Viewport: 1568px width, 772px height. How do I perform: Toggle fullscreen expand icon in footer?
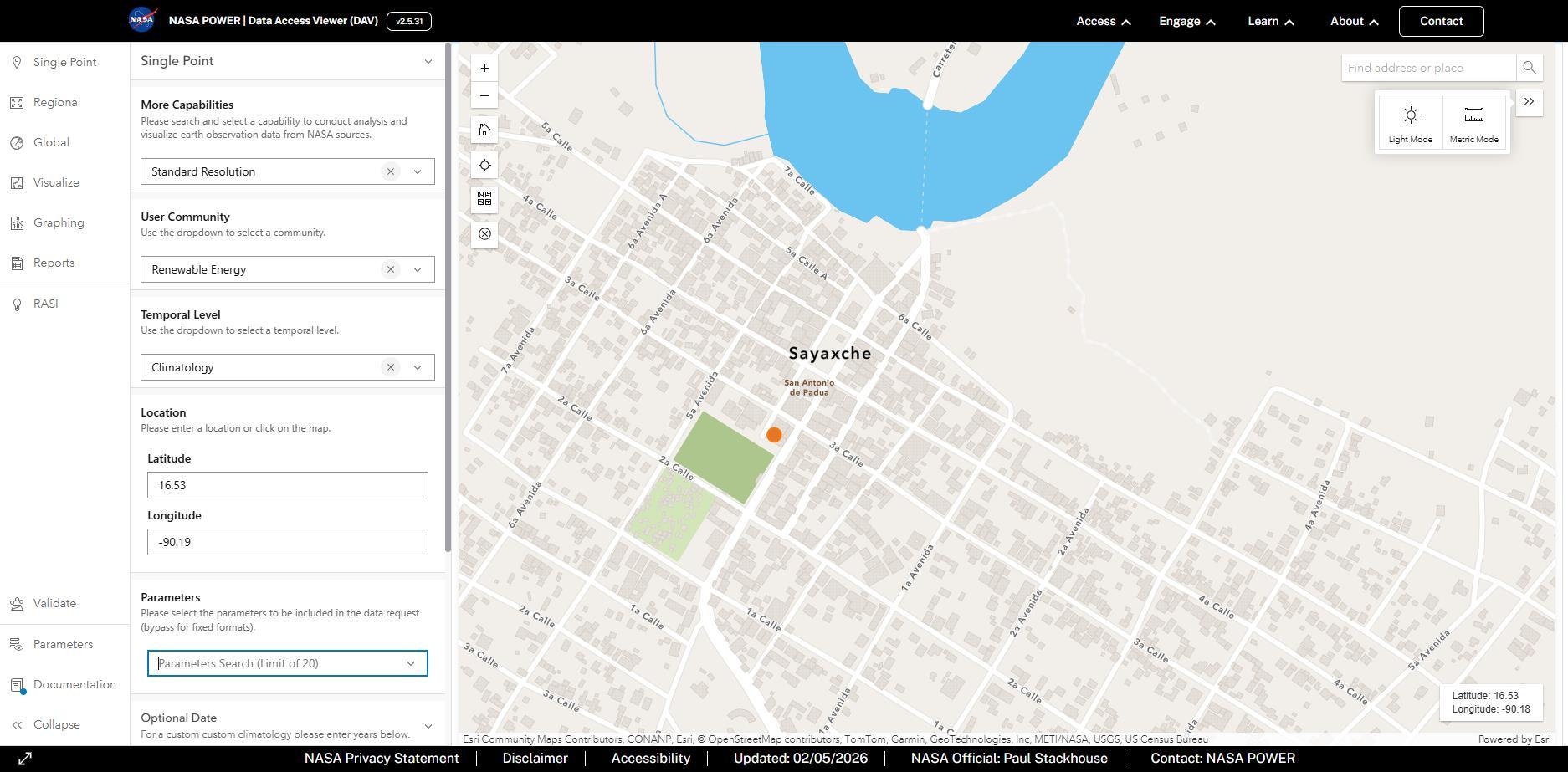(x=25, y=759)
